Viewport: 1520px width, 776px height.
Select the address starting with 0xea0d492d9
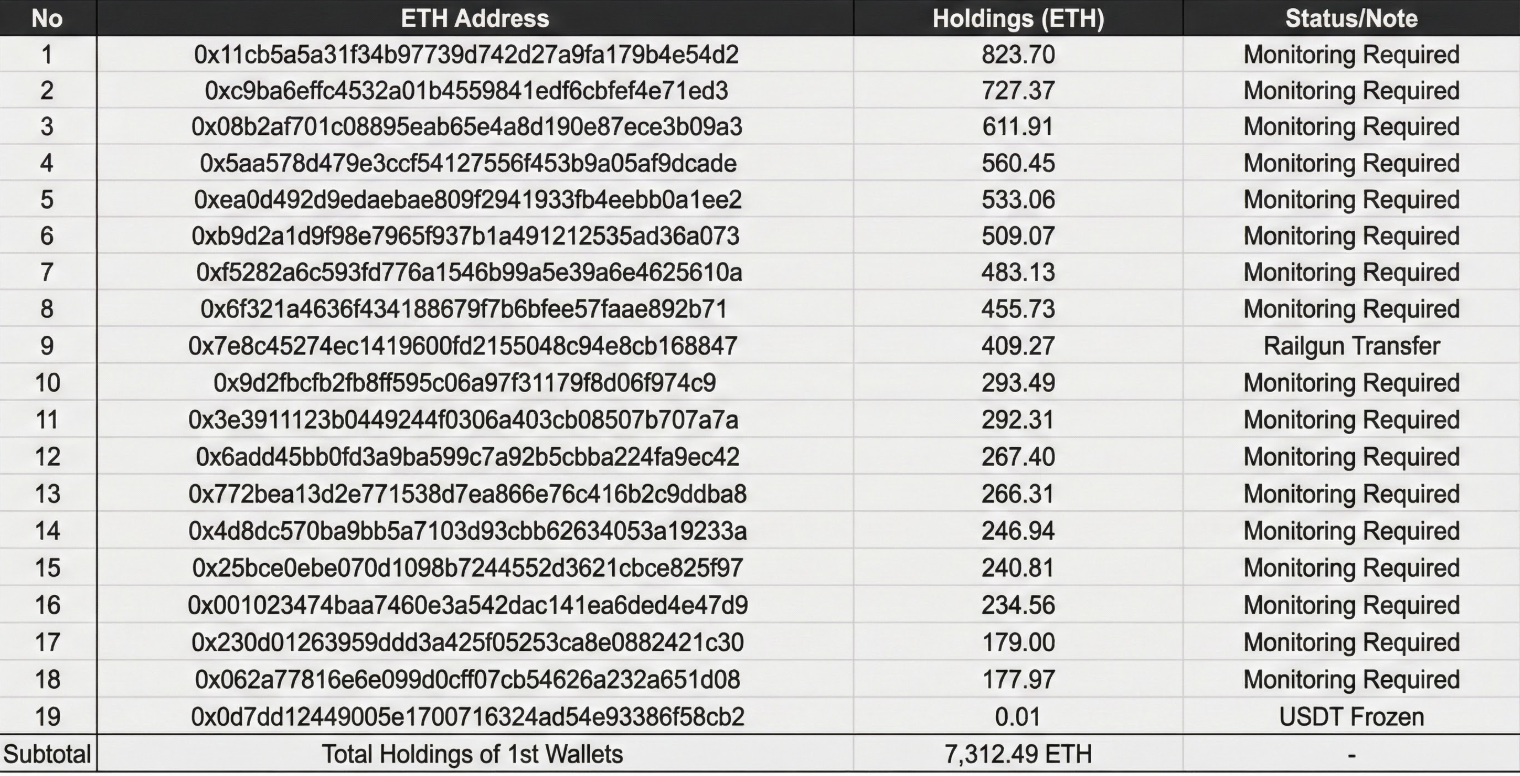click(468, 200)
